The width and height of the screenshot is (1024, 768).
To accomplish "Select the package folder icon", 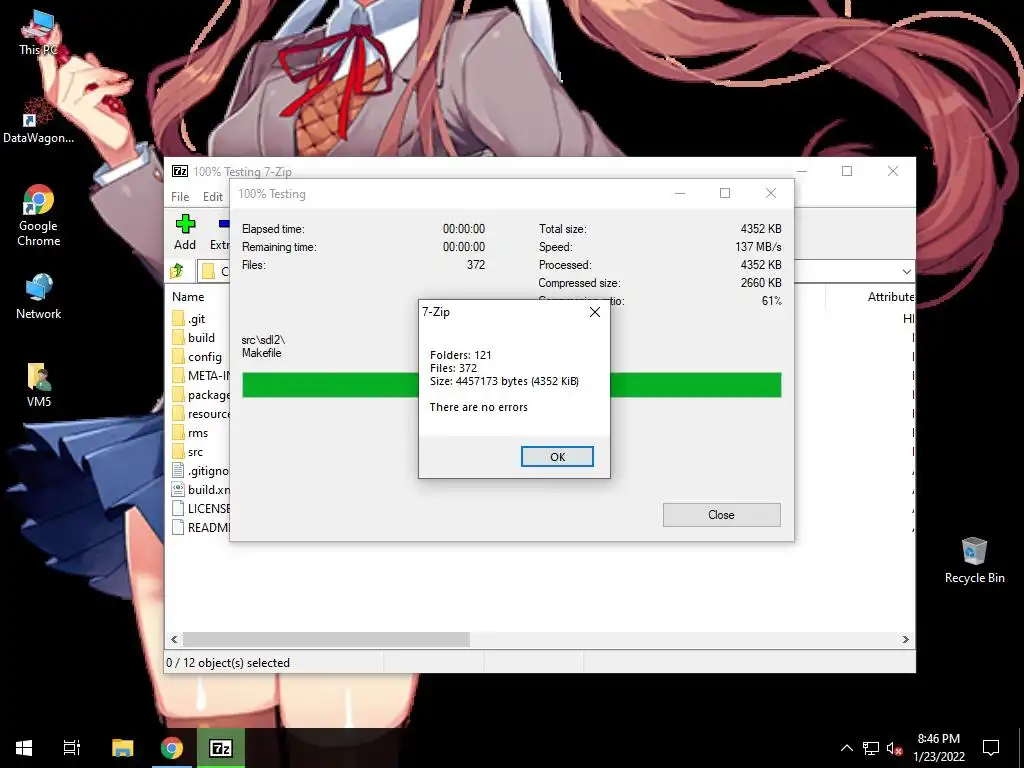I will (178, 394).
